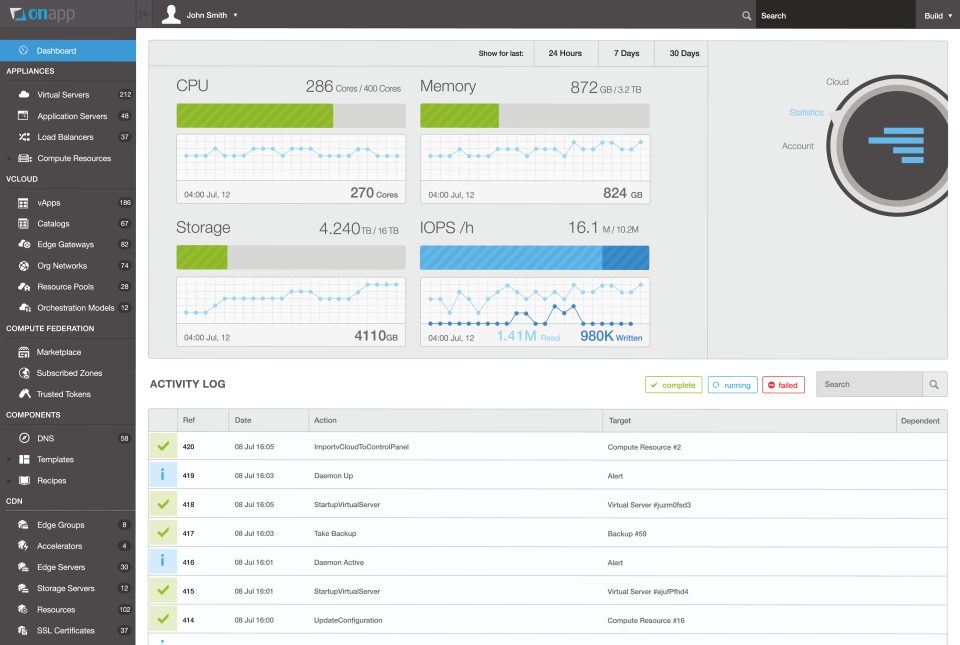This screenshot has width=960, height=645.
Task: Toggle the complete activity filter
Action: click(x=673, y=384)
